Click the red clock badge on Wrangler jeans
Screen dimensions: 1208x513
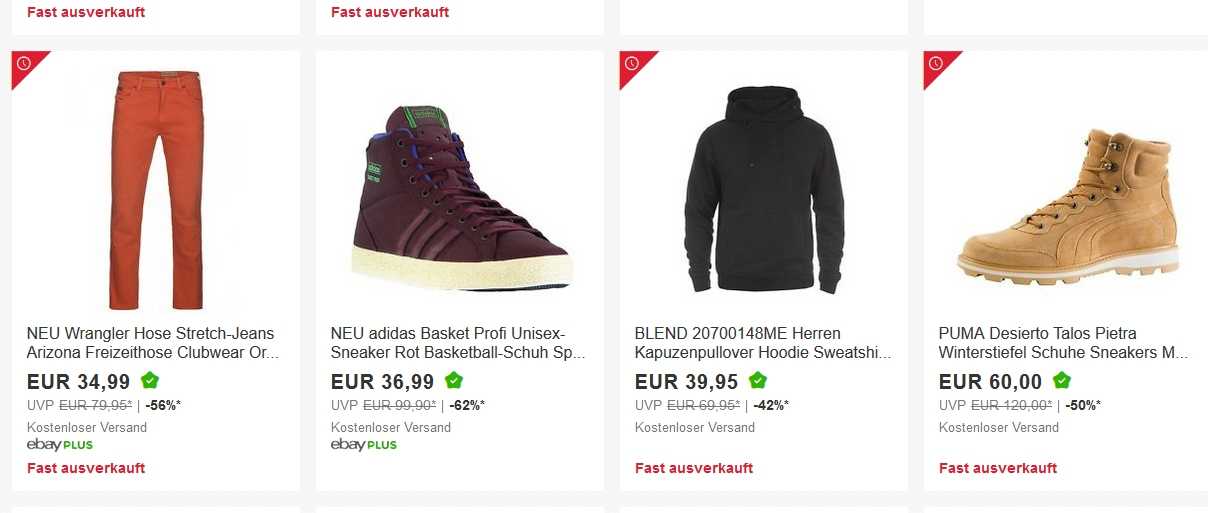24,64
